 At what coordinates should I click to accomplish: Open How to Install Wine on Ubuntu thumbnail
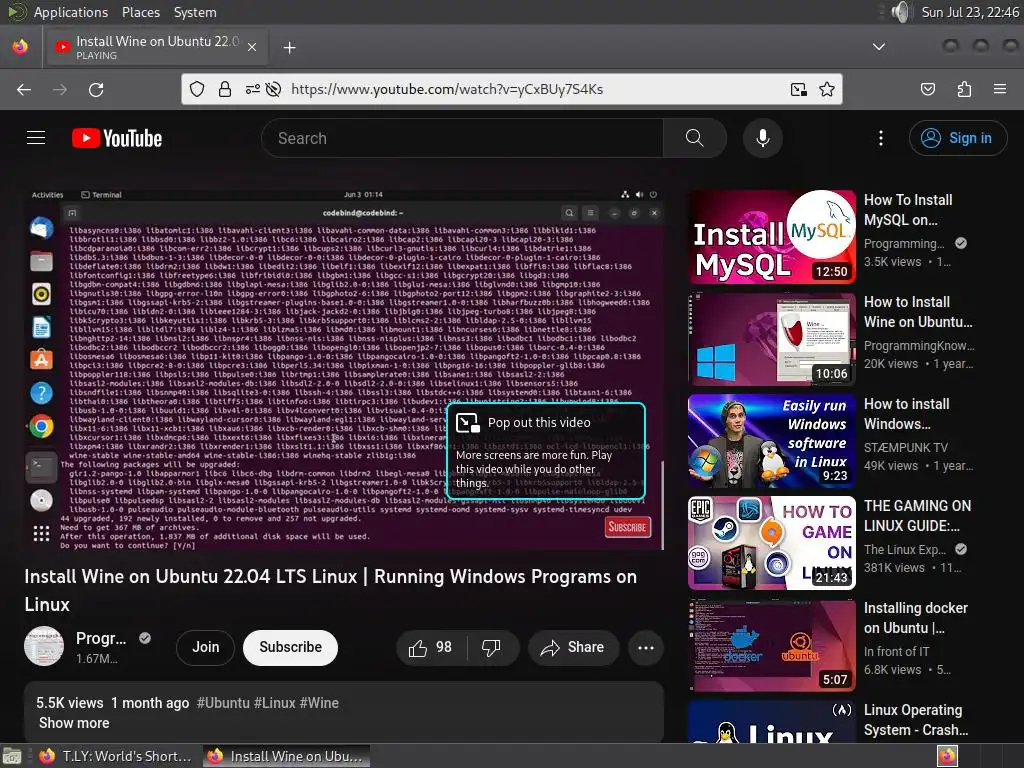(772, 339)
